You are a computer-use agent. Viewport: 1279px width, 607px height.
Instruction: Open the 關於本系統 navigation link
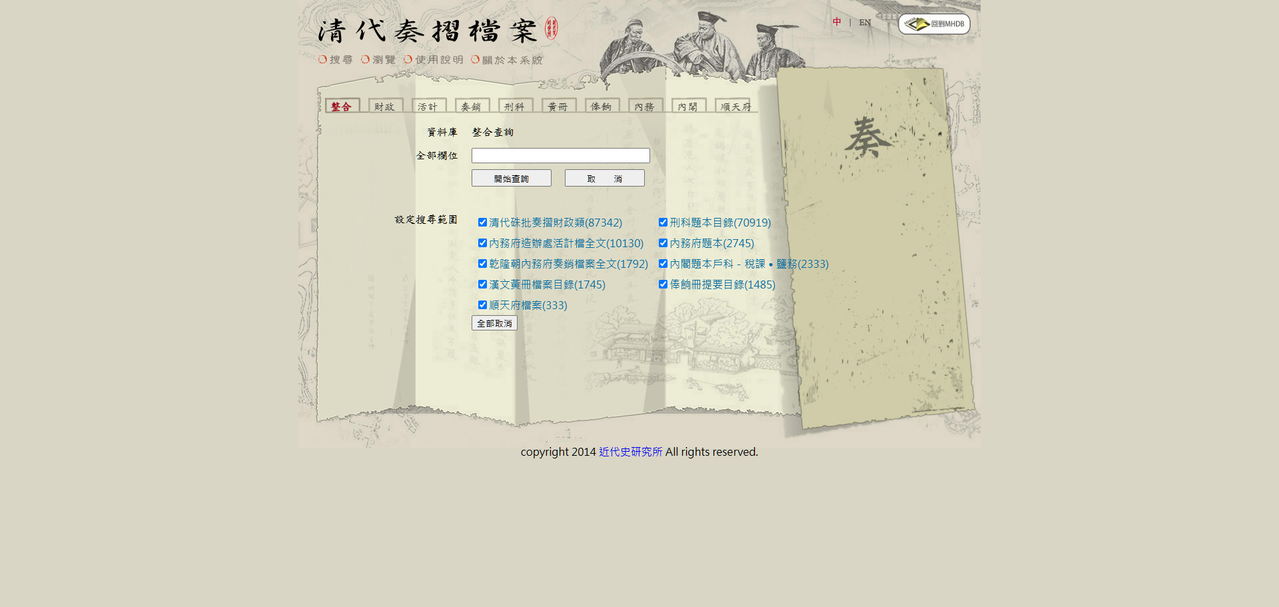506,60
